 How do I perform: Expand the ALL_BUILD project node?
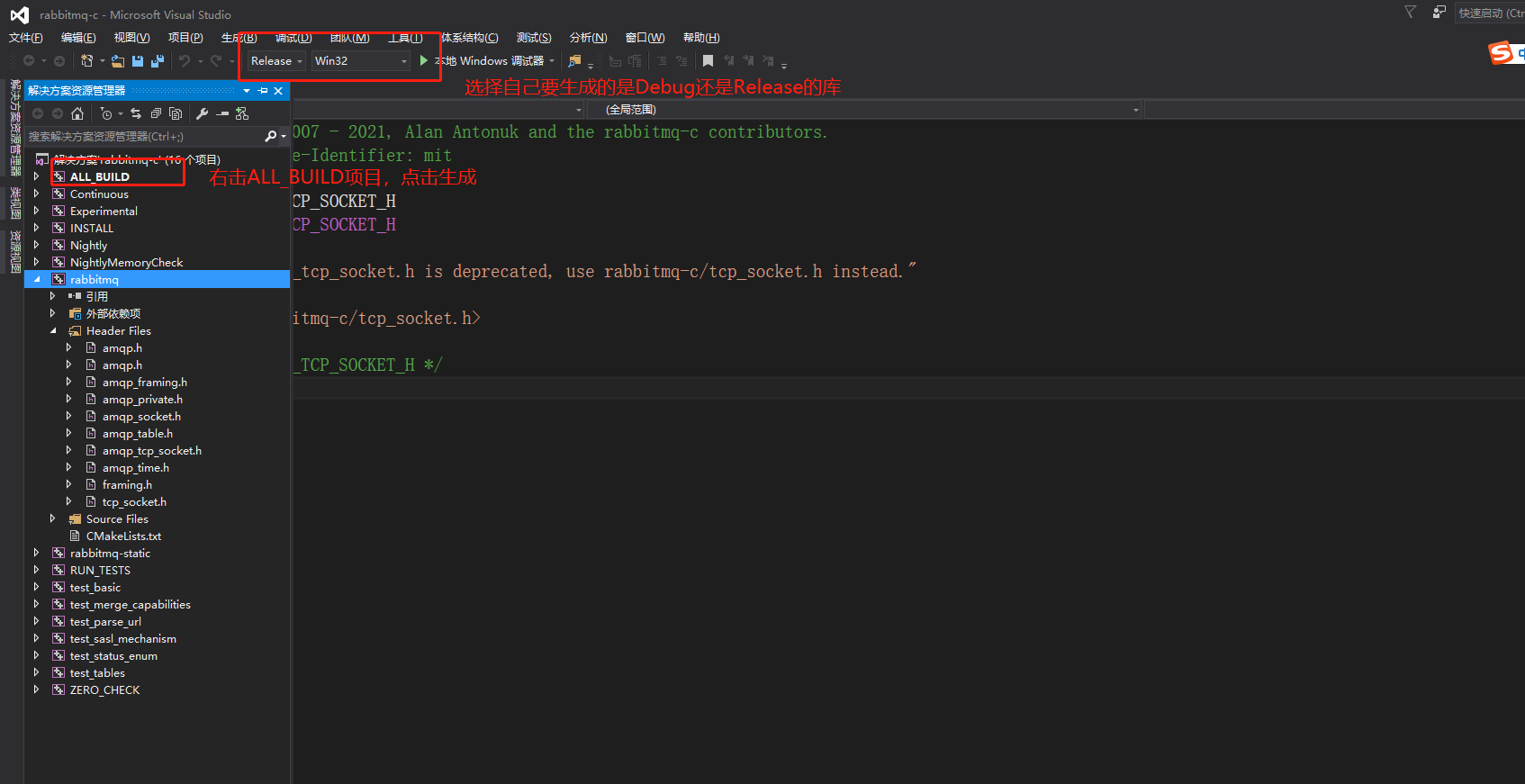36,176
